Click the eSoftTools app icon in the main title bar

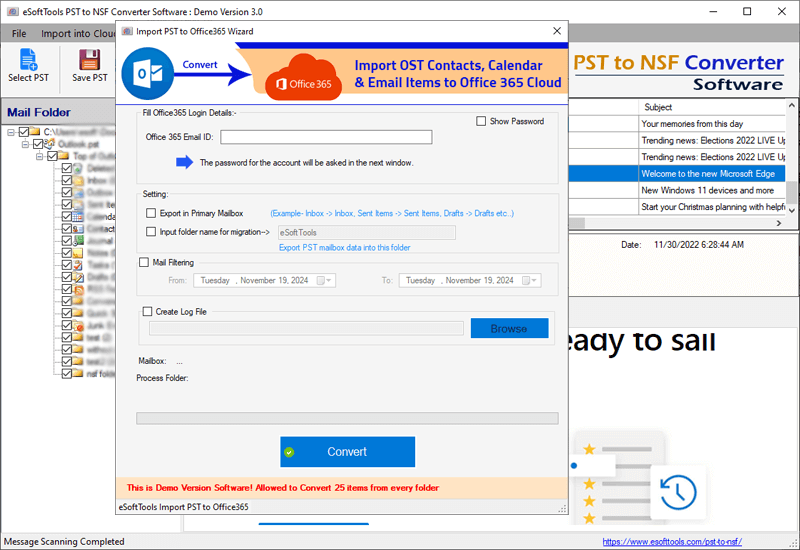[13, 11]
